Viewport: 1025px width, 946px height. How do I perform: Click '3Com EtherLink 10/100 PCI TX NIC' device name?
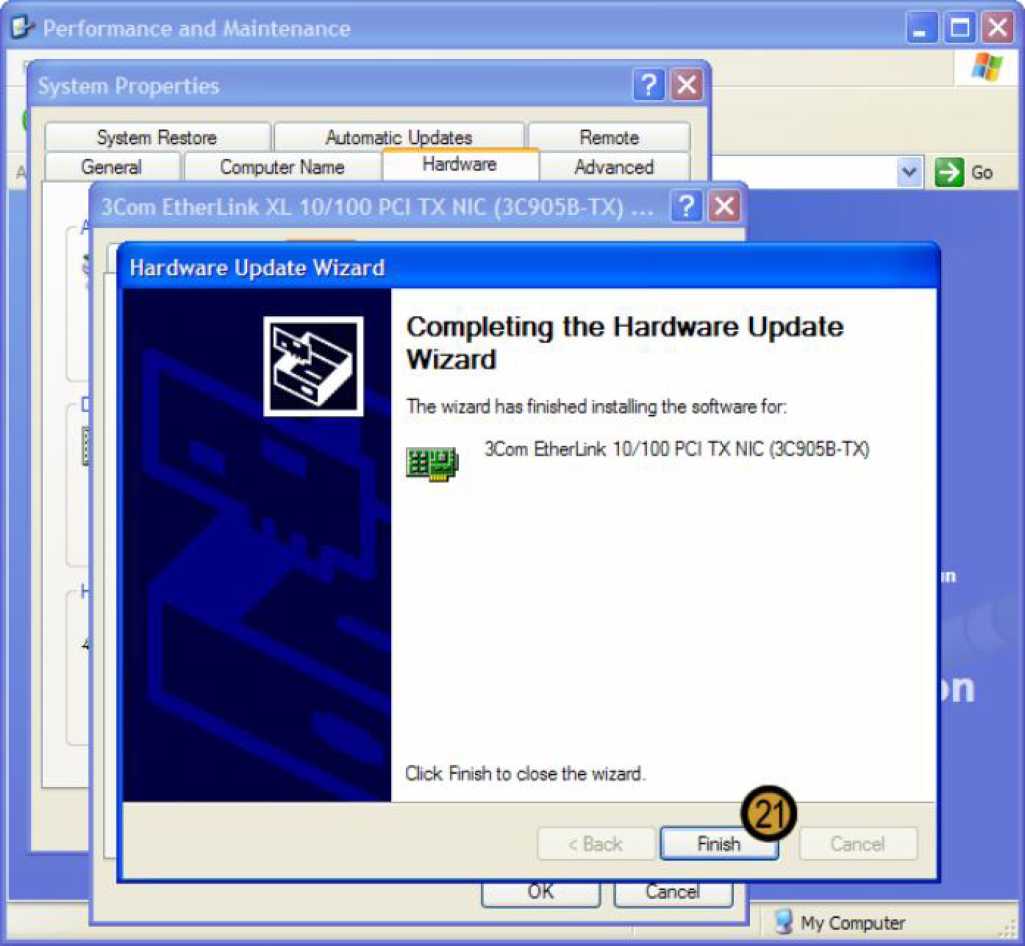[x=677, y=449]
